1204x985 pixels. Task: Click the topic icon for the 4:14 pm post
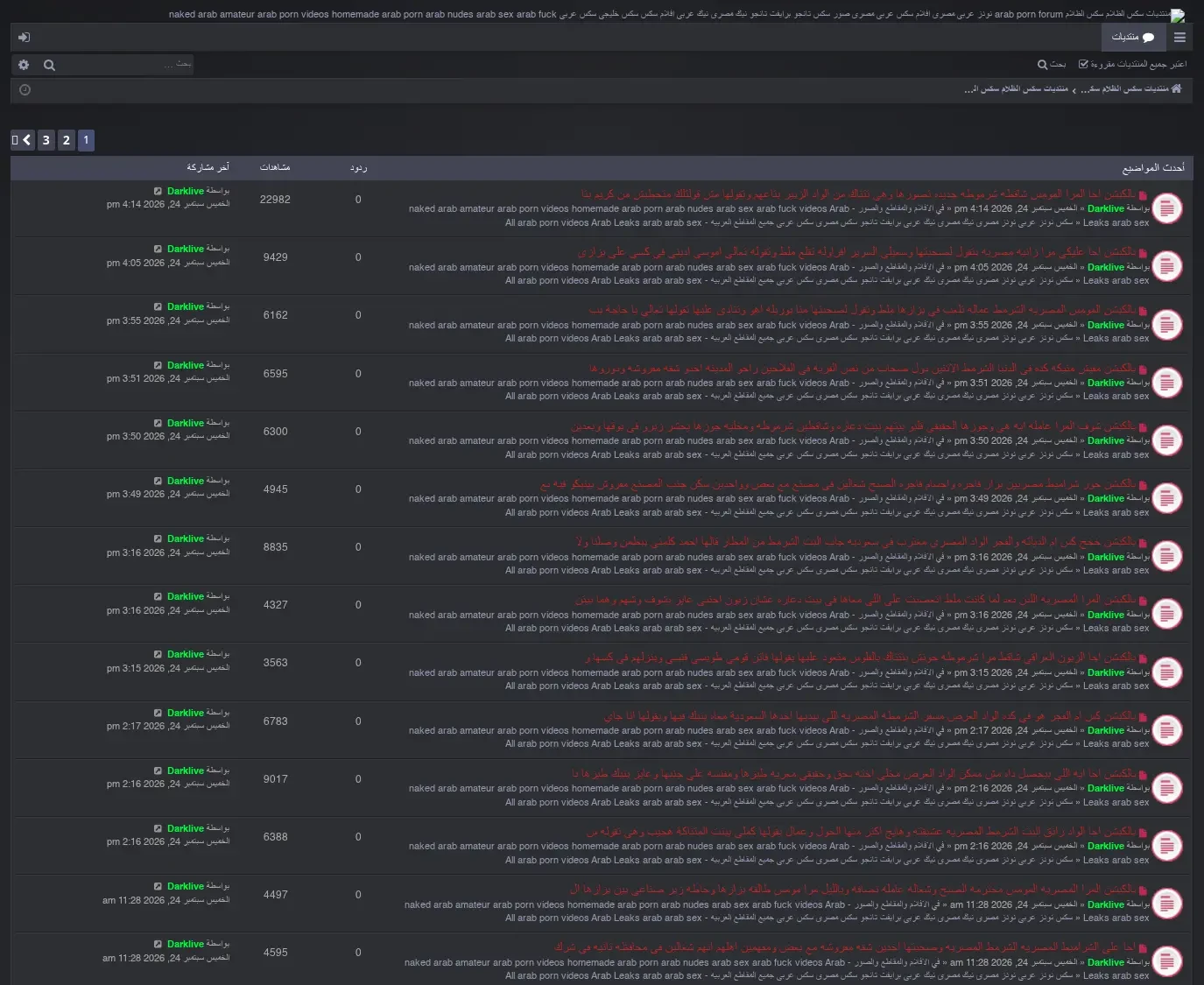(x=1166, y=208)
